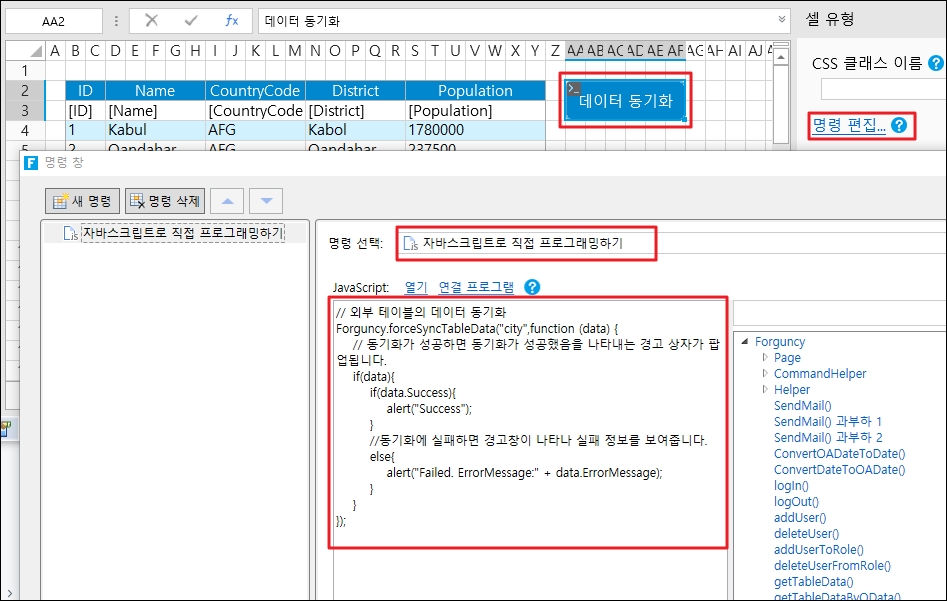This screenshot has height=601, width=947.
Task: Expand the Page node in Forguncy tree
Action: click(x=766, y=357)
